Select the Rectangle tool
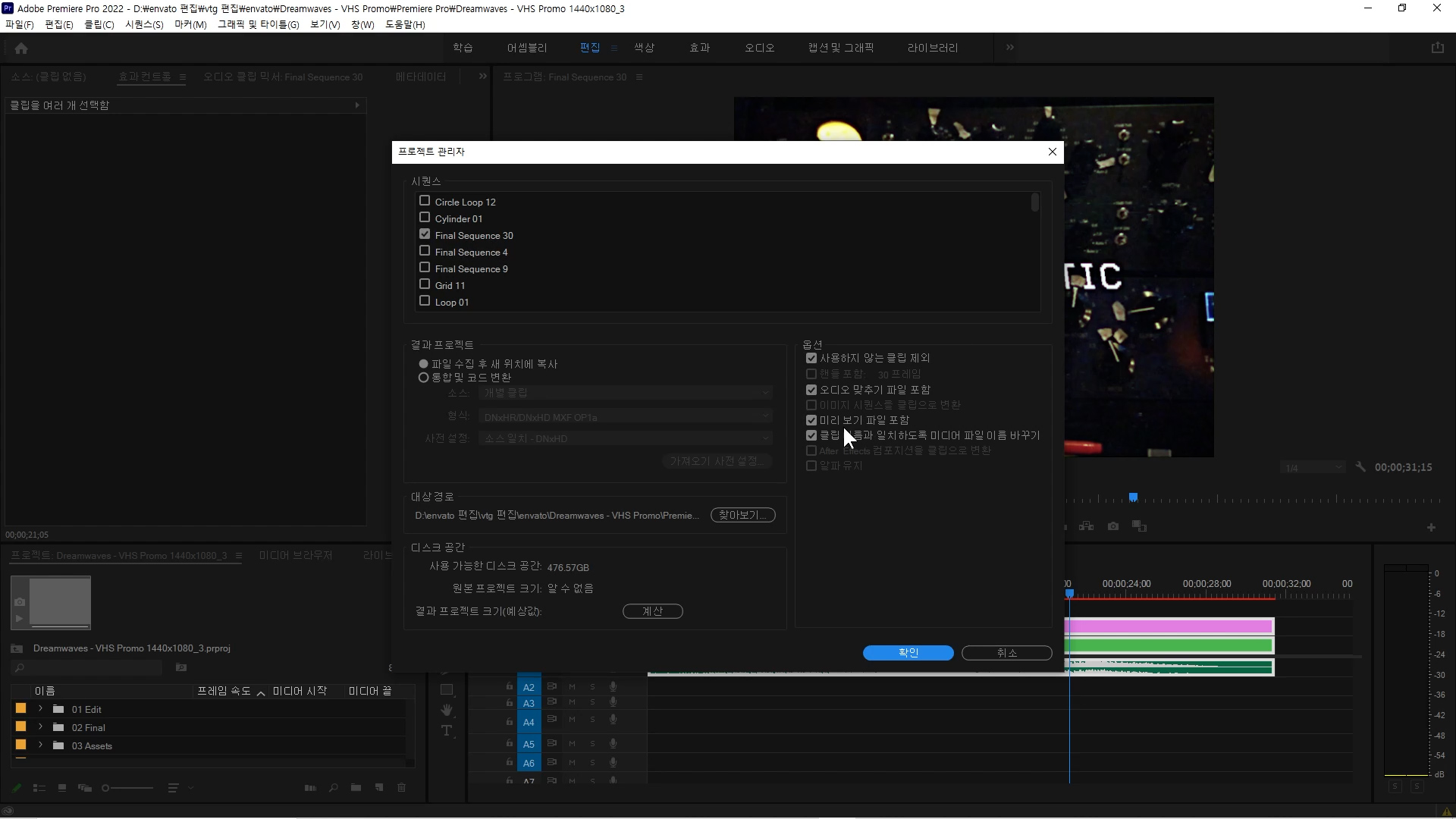Screen dimensions: 1456x819 tap(447, 690)
